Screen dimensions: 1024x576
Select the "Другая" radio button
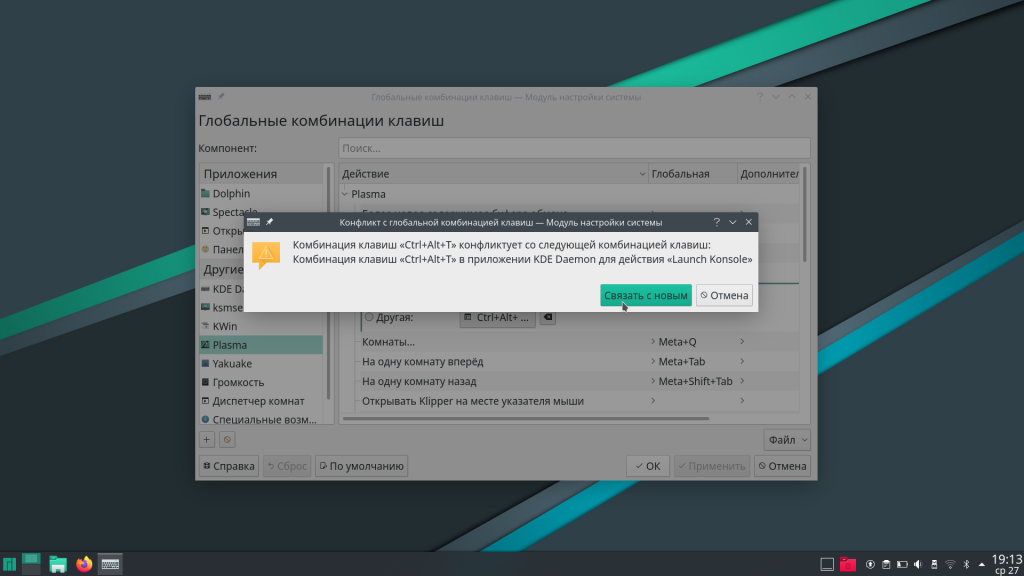[369, 317]
